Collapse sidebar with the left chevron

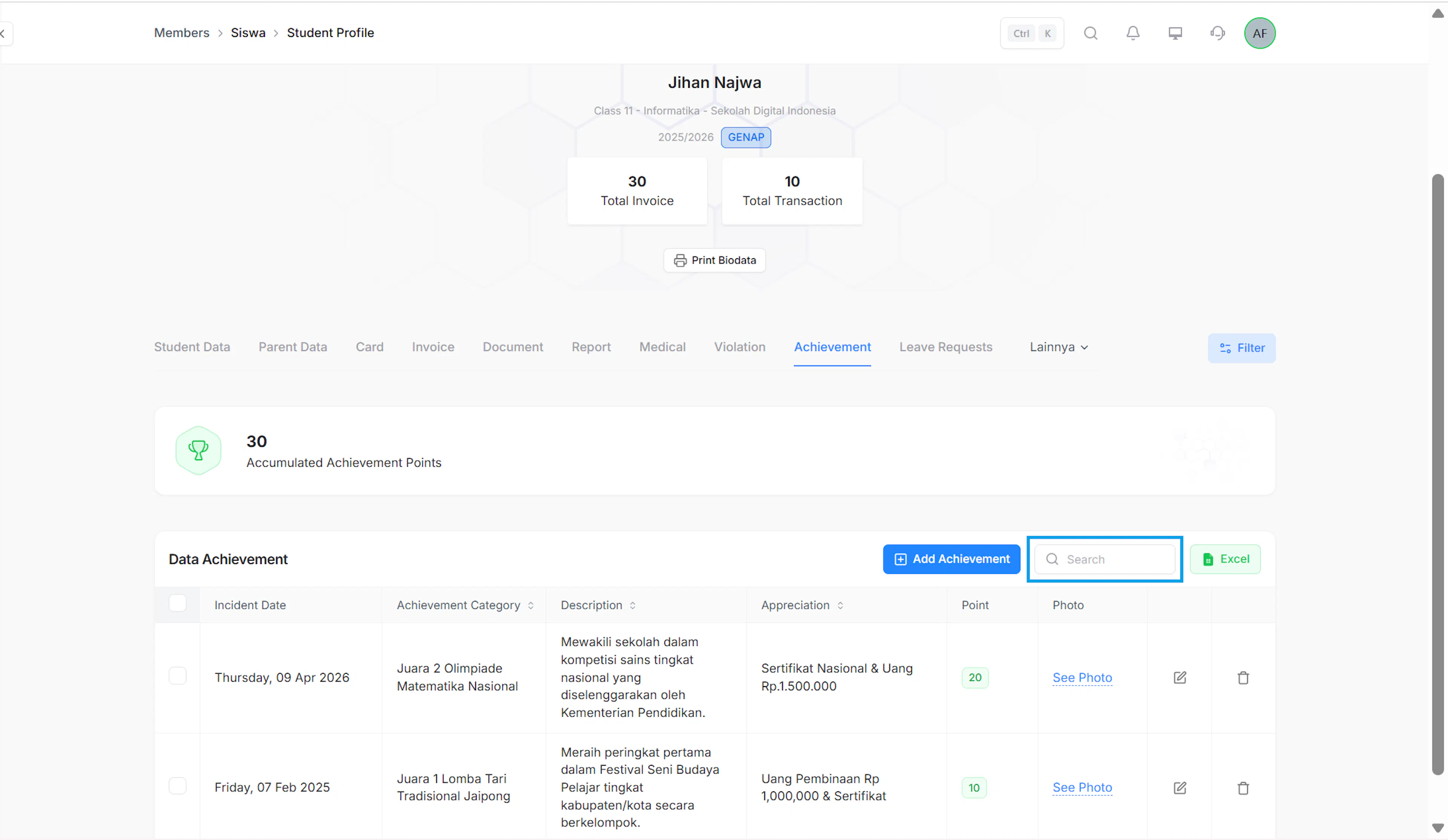(3, 33)
